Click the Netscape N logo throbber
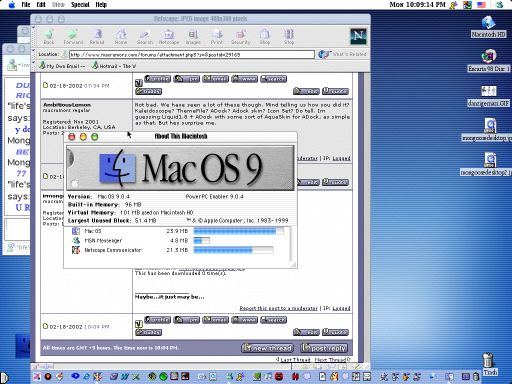 pyautogui.click(x=358, y=36)
